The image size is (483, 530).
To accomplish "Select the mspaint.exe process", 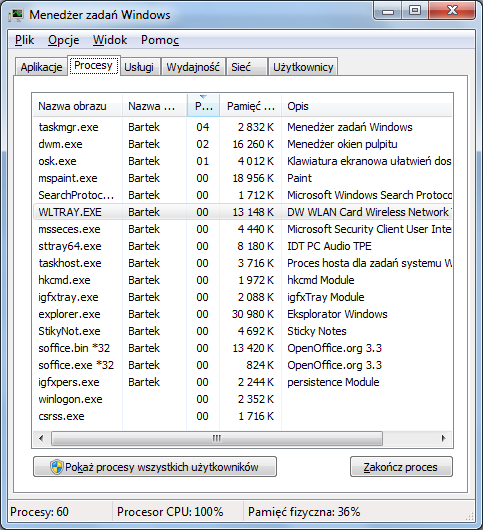I will tap(242, 178).
